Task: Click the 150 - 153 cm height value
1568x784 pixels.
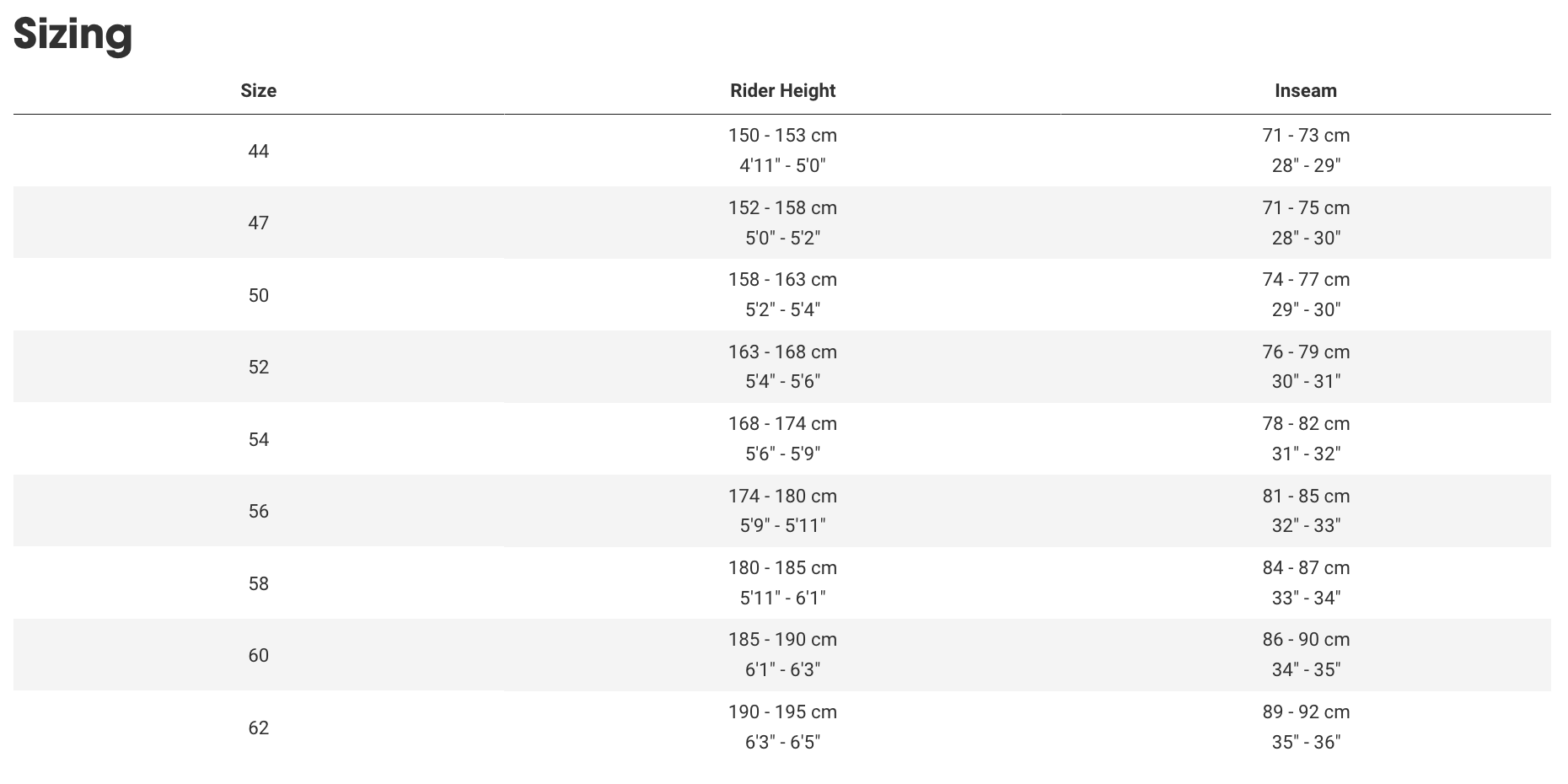Action: point(782,136)
